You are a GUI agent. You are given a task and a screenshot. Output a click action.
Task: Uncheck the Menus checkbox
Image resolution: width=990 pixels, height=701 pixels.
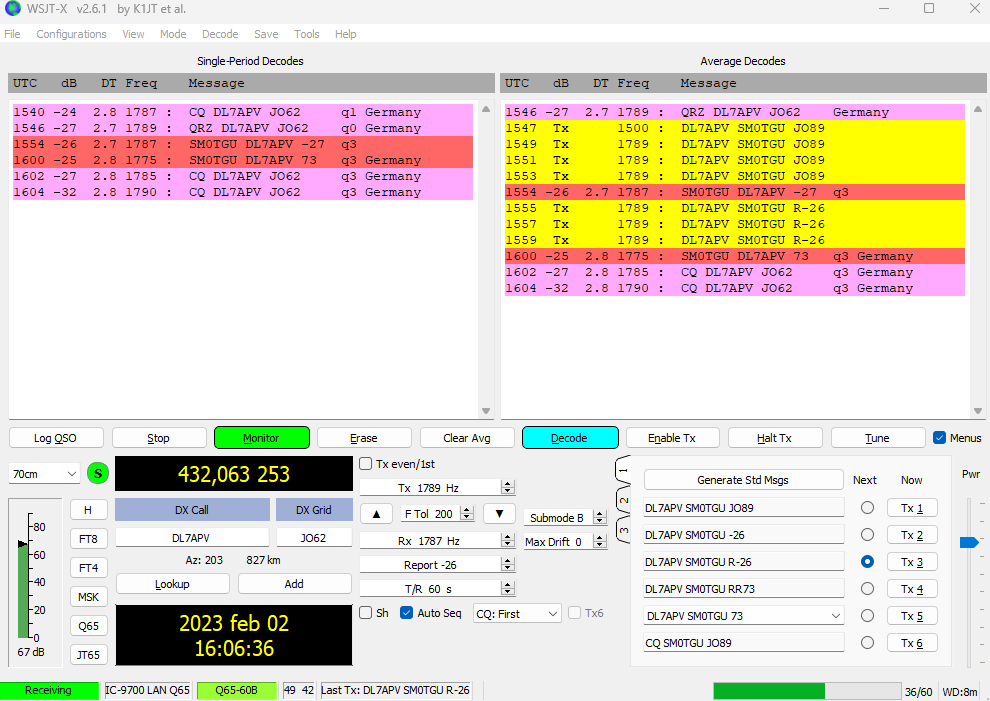coord(939,438)
